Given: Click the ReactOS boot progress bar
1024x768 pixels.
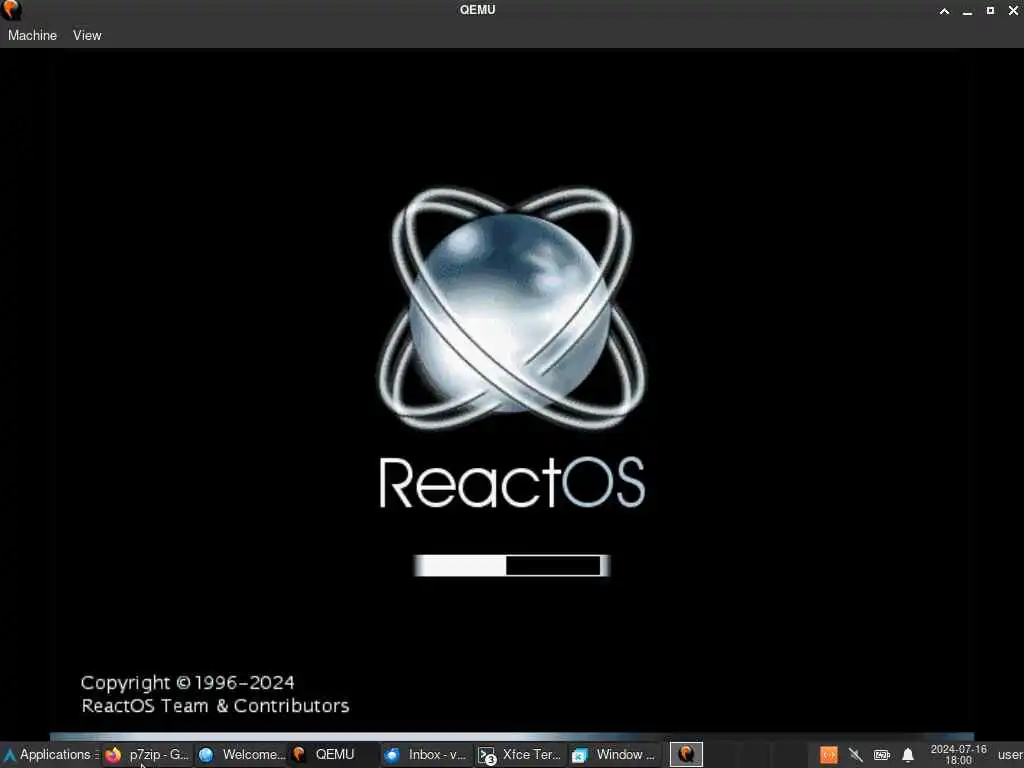Looking at the screenshot, I should [512, 566].
